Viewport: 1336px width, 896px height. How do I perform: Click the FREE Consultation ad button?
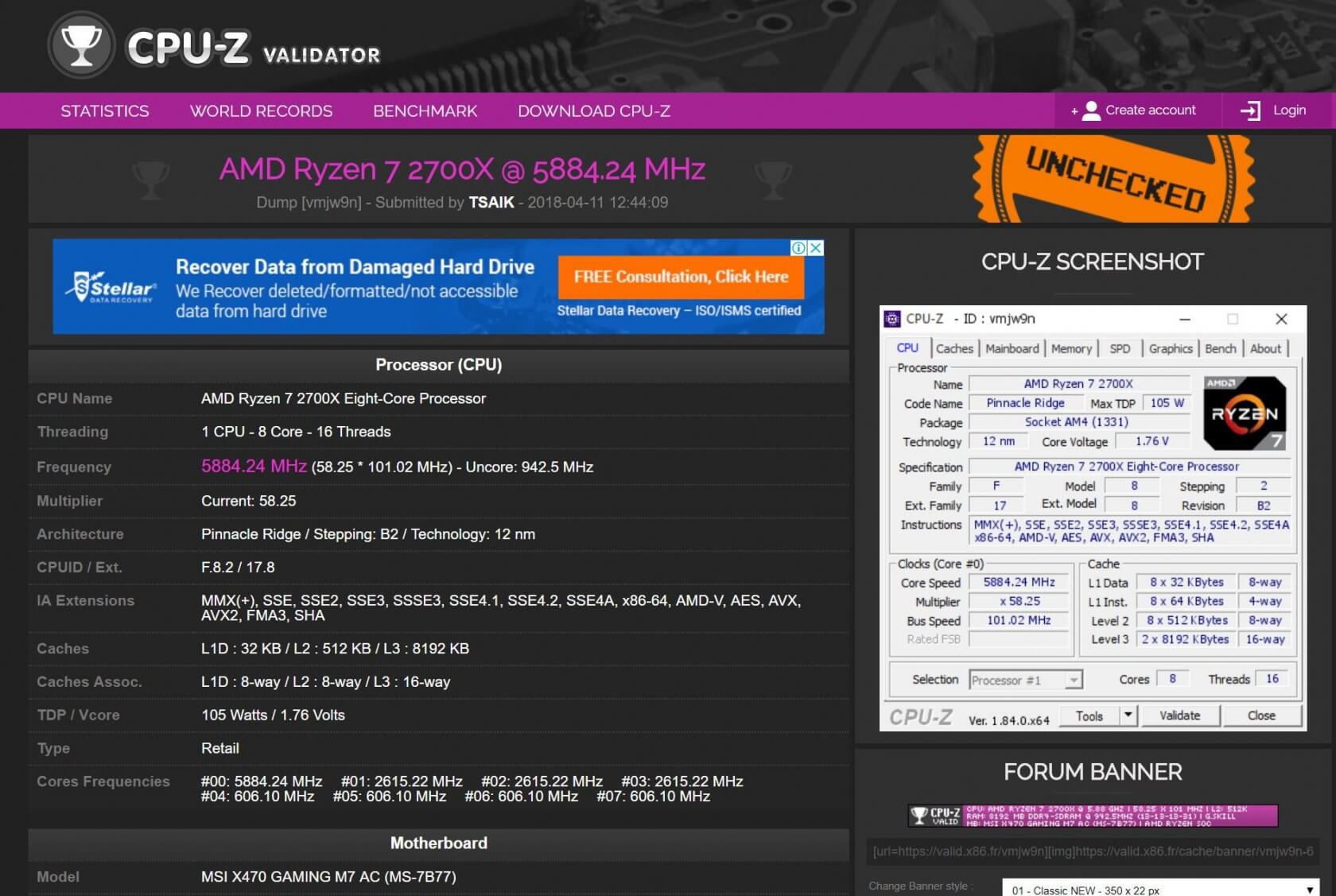point(681,277)
